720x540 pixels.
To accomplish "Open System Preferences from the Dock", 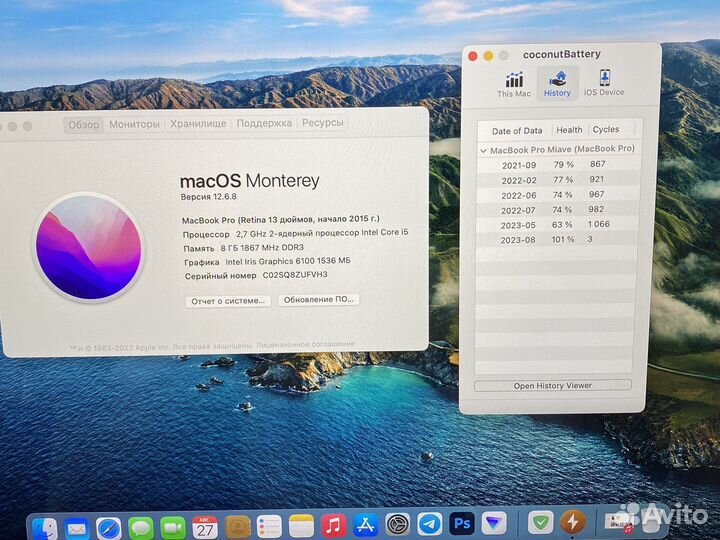I will pos(398,524).
